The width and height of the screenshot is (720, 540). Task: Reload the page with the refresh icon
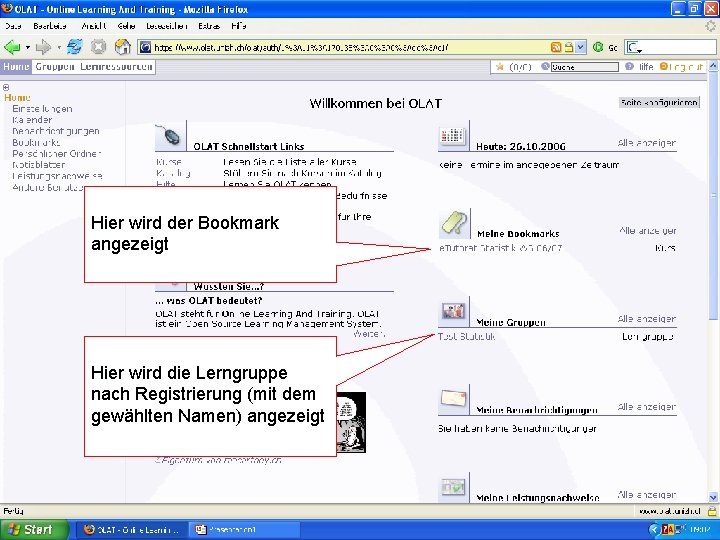point(74,47)
